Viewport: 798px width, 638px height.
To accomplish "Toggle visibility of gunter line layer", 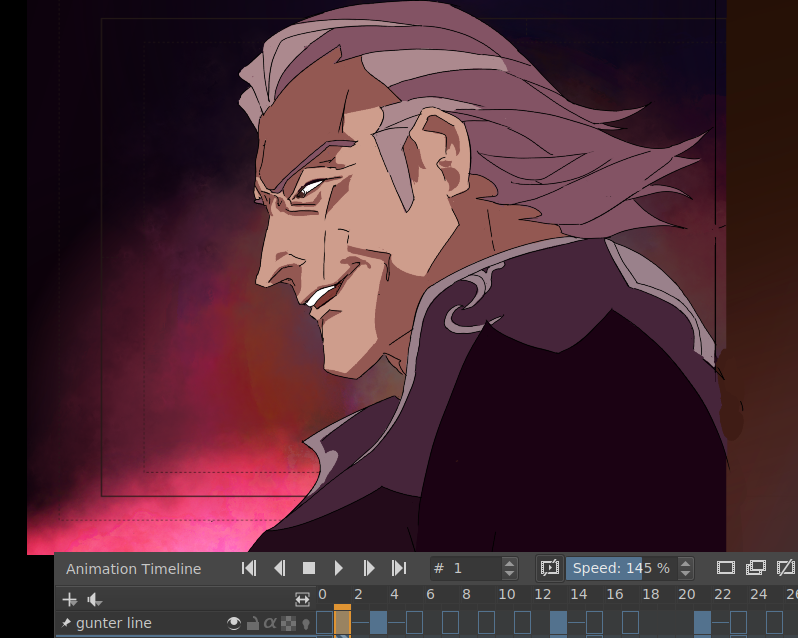I will pyautogui.click(x=234, y=623).
